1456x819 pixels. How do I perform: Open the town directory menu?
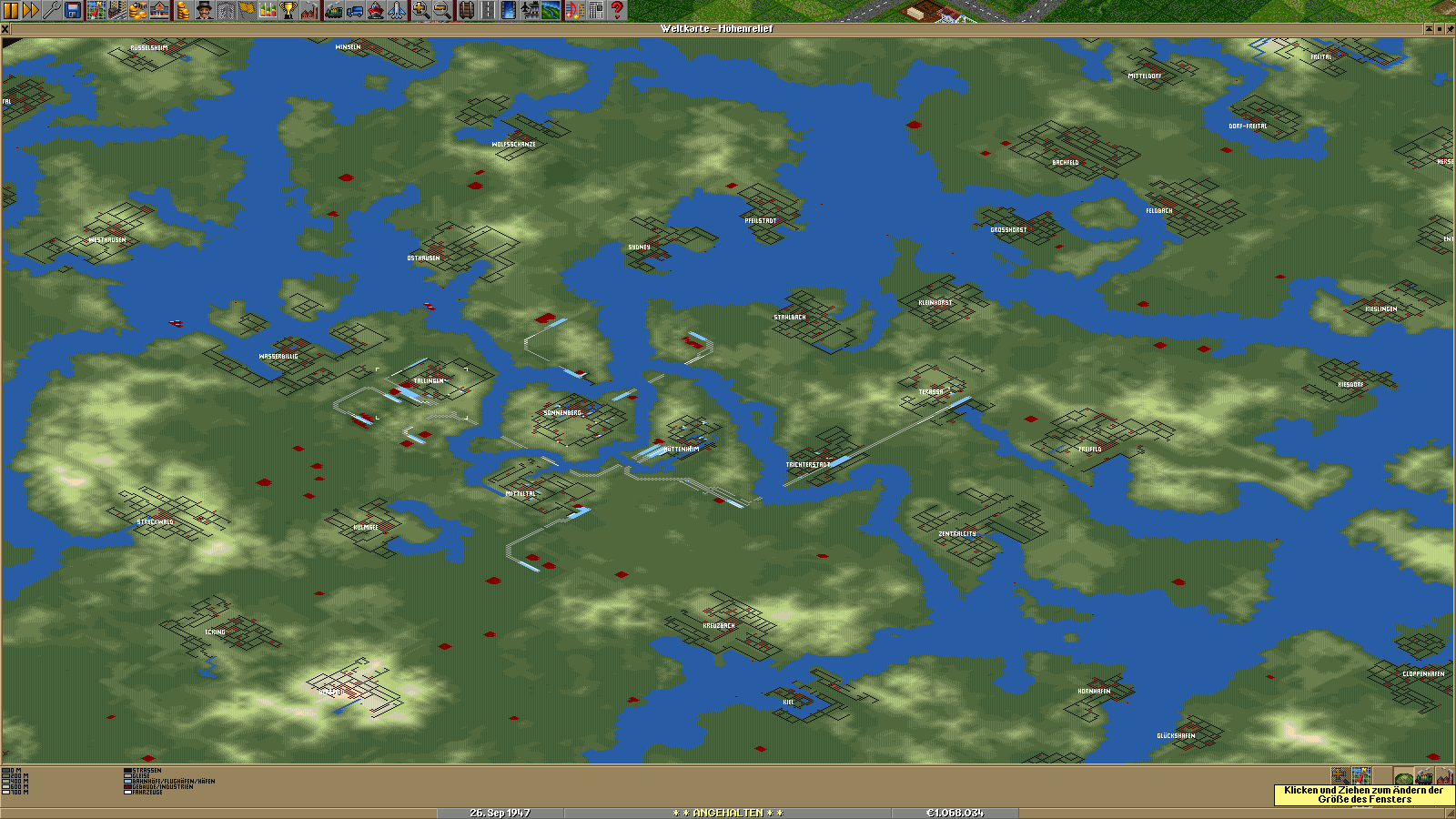117,10
